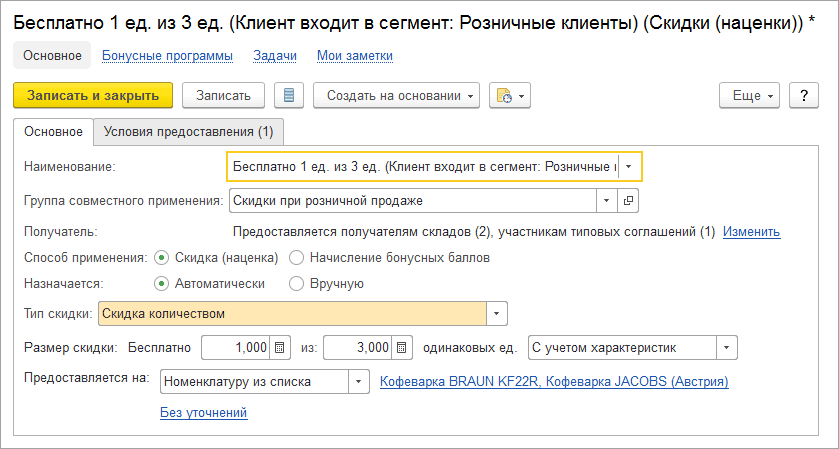This screenshot has height=449, width=839.
Task: Choose the Вручную radio option
Action: coord(296,284)
